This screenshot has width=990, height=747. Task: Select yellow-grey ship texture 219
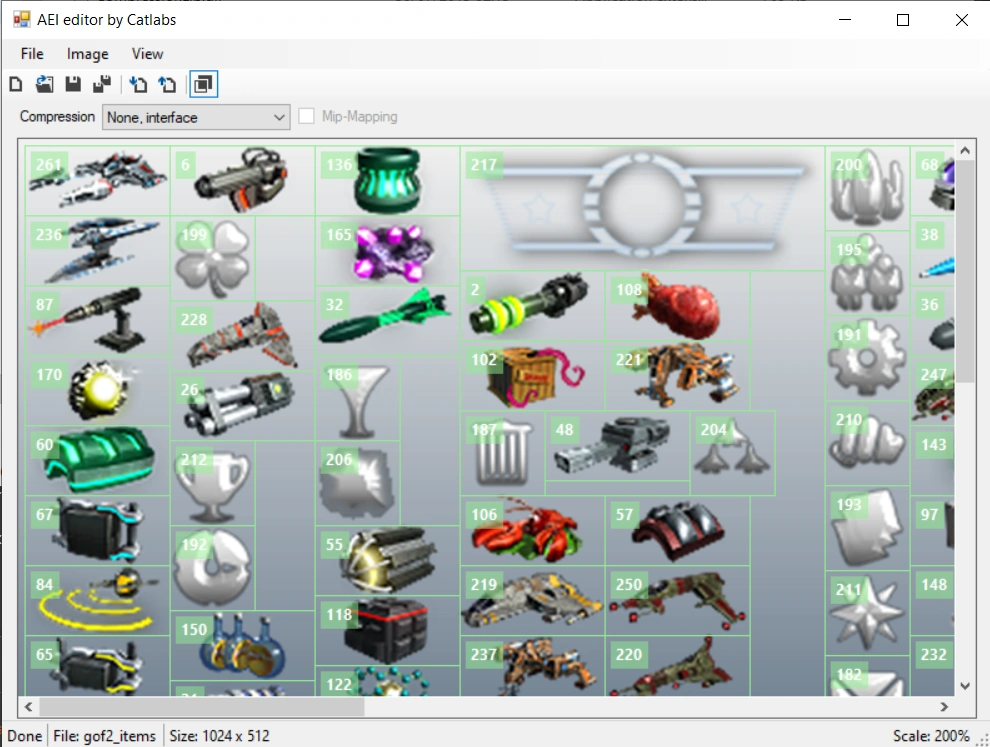(533, 601)
